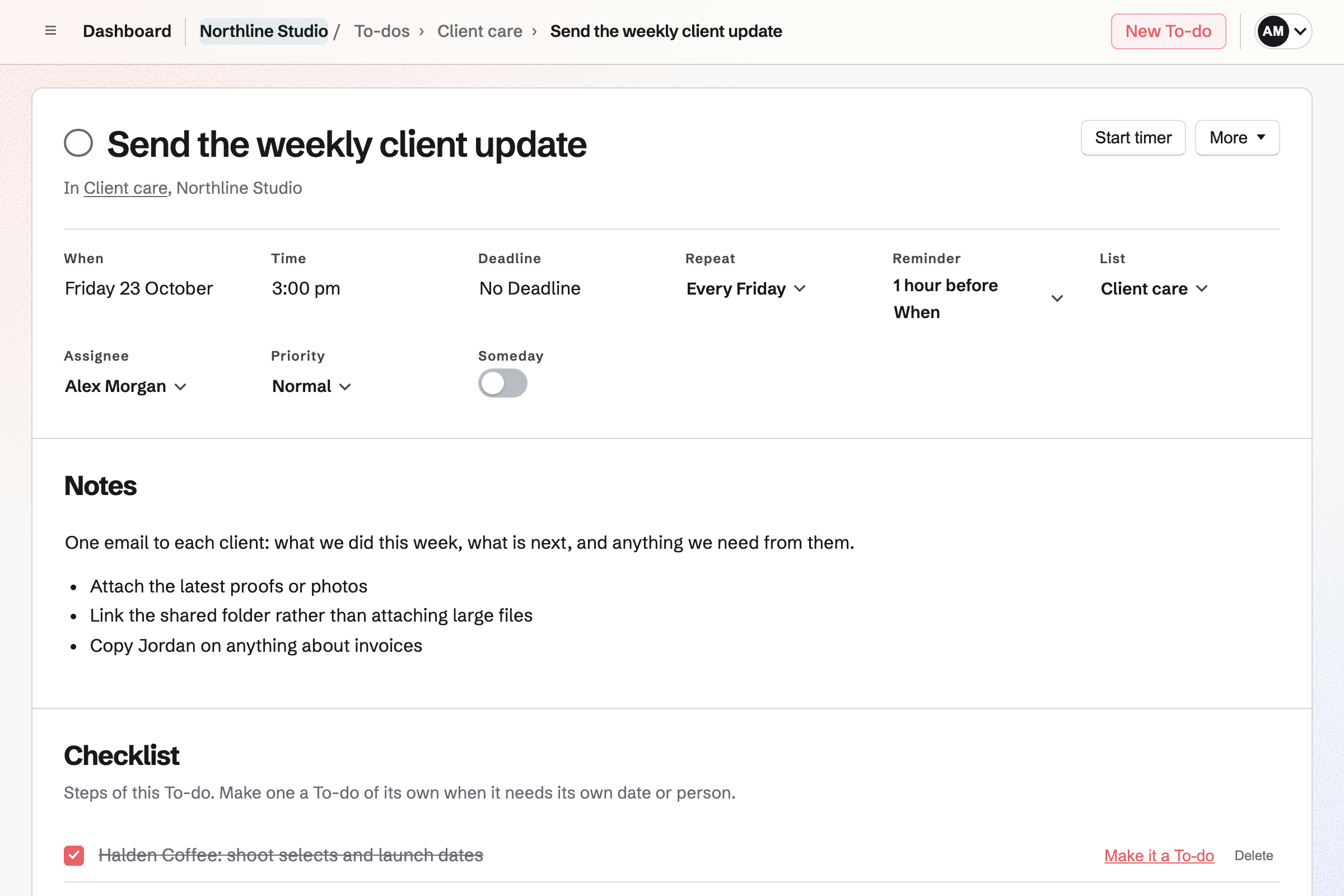The height and width of the screenshot is (896, 1344).
Task: Click the Notes paragraph One email to each client
Action: point(459,542)
